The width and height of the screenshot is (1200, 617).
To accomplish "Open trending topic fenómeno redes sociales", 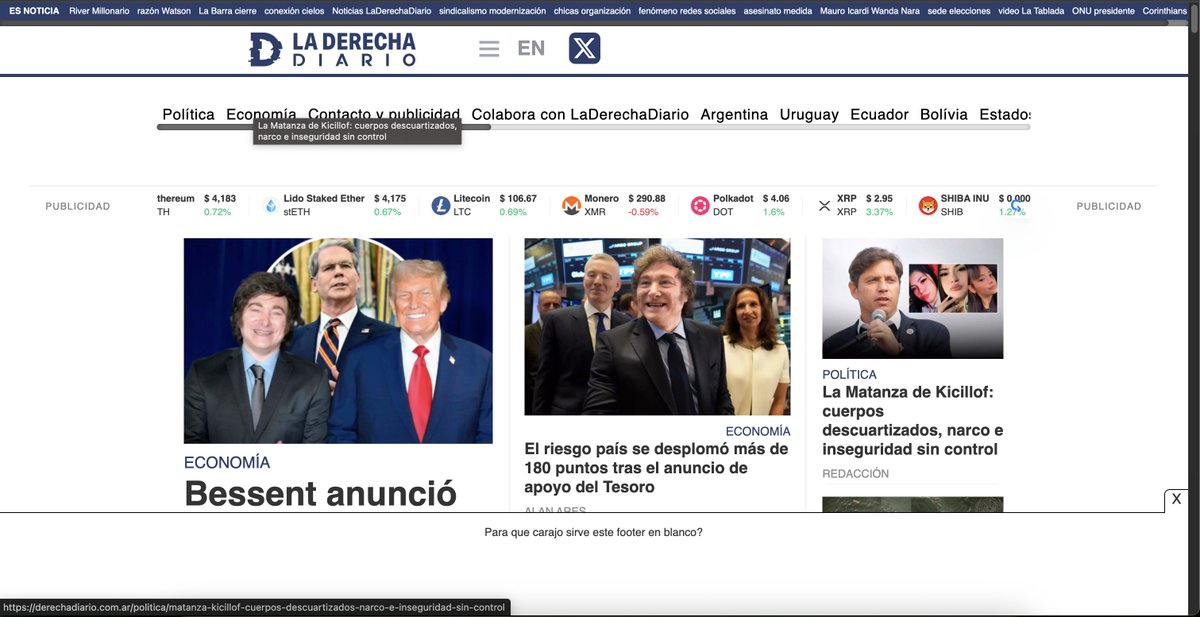I will (x=685, y=11).
